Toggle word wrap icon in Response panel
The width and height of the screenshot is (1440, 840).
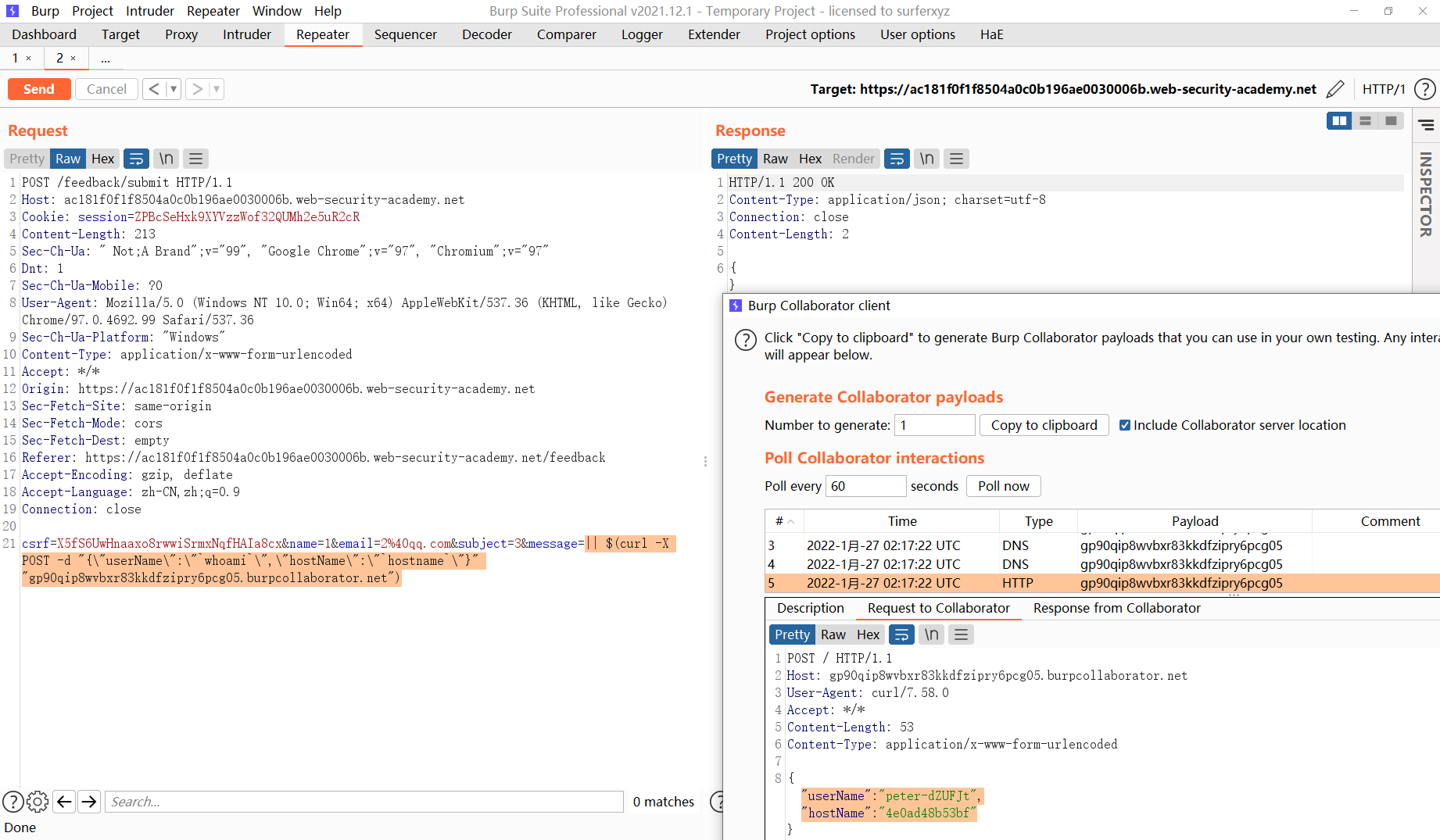point(897,159)
